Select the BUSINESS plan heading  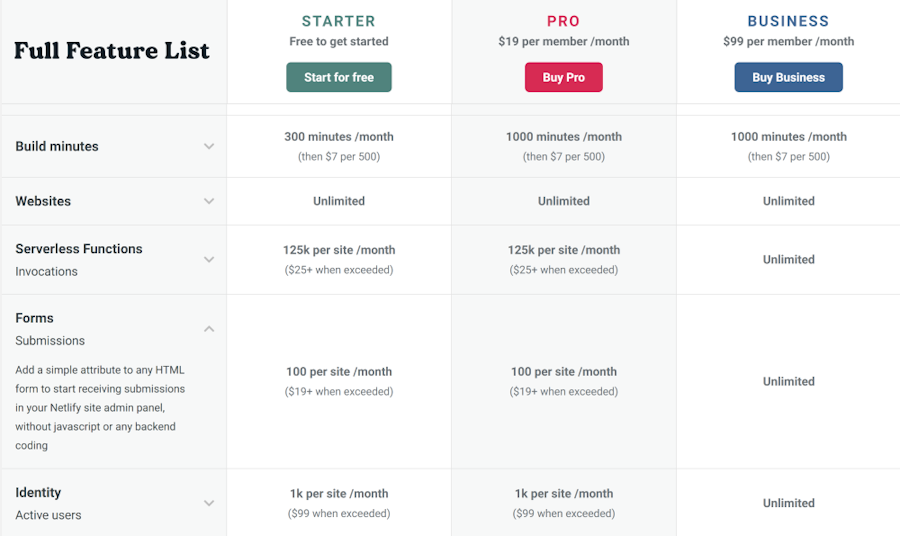[x=788, y=21]
